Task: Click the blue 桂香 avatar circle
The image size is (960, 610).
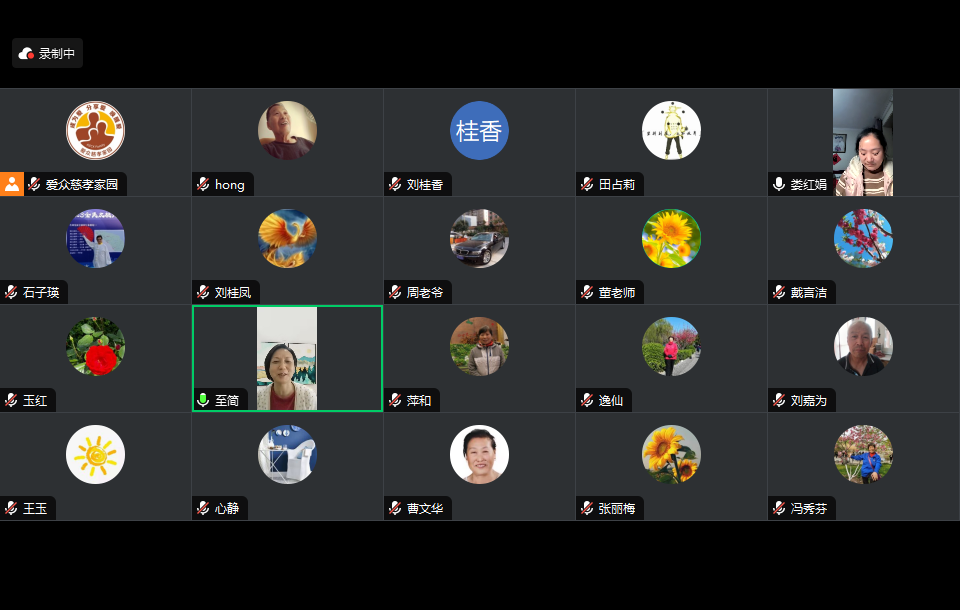Action: [479, 130]
